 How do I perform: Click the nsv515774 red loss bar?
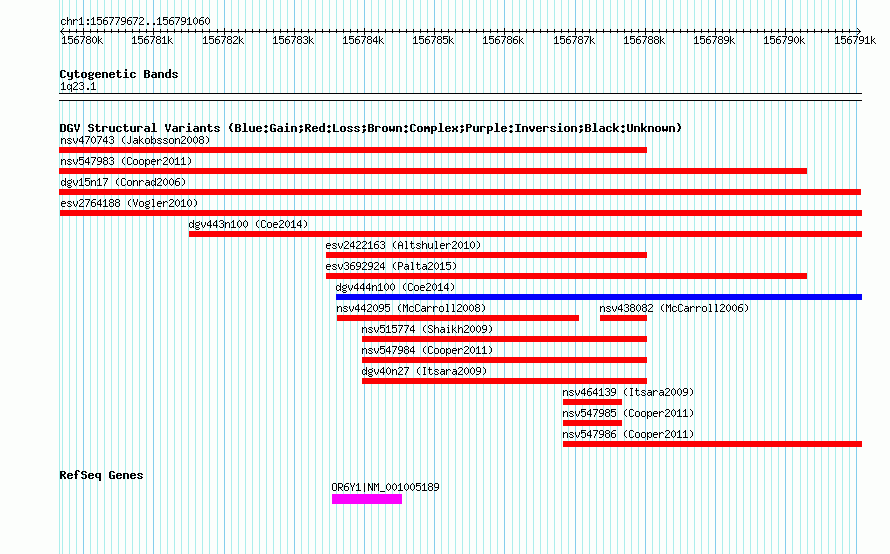[x=504, y=339]
